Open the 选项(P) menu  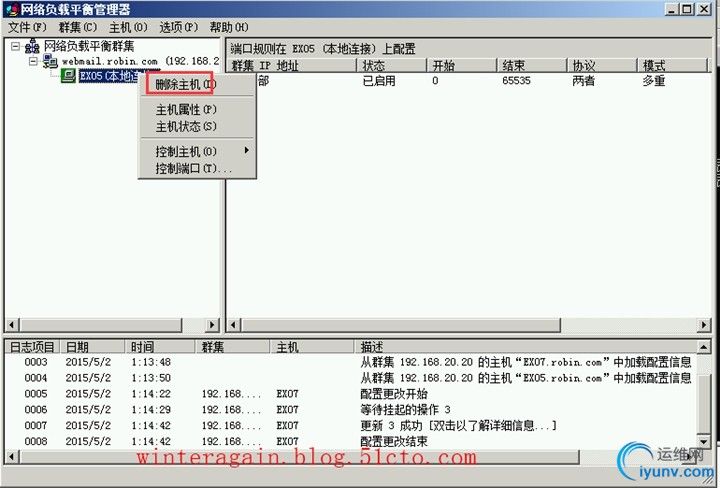click(179, 28)
